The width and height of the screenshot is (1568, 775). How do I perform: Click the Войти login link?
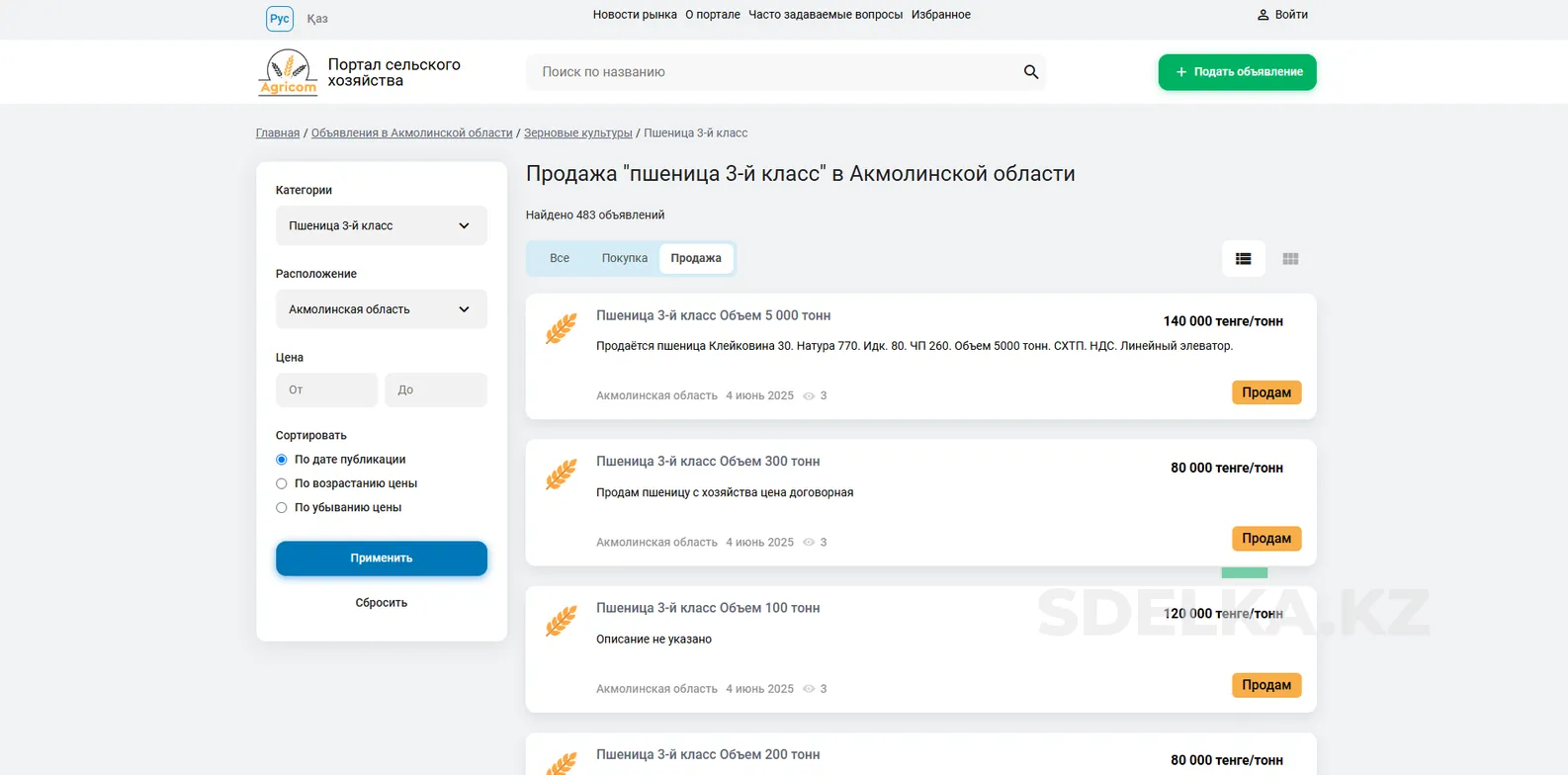[x=1291, y=15]
